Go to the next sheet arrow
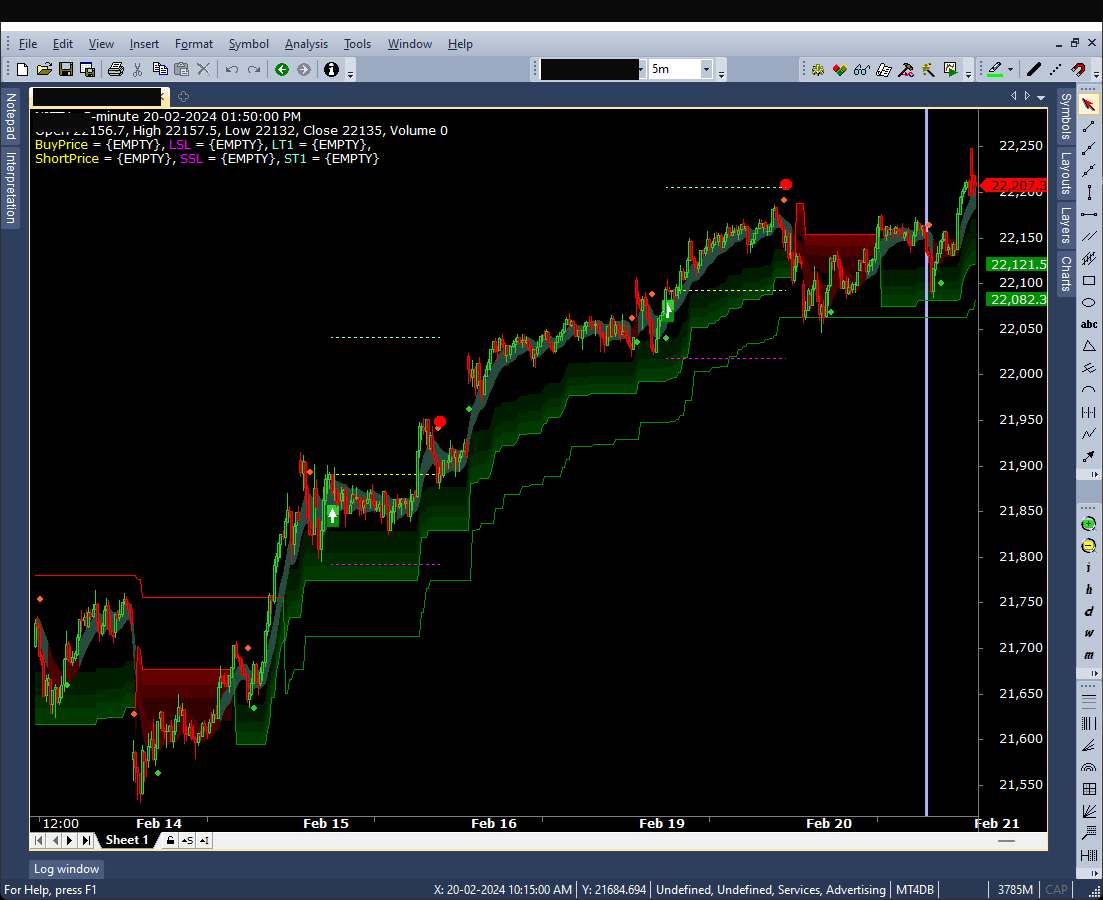1103x900 pixels. point(70,840)
